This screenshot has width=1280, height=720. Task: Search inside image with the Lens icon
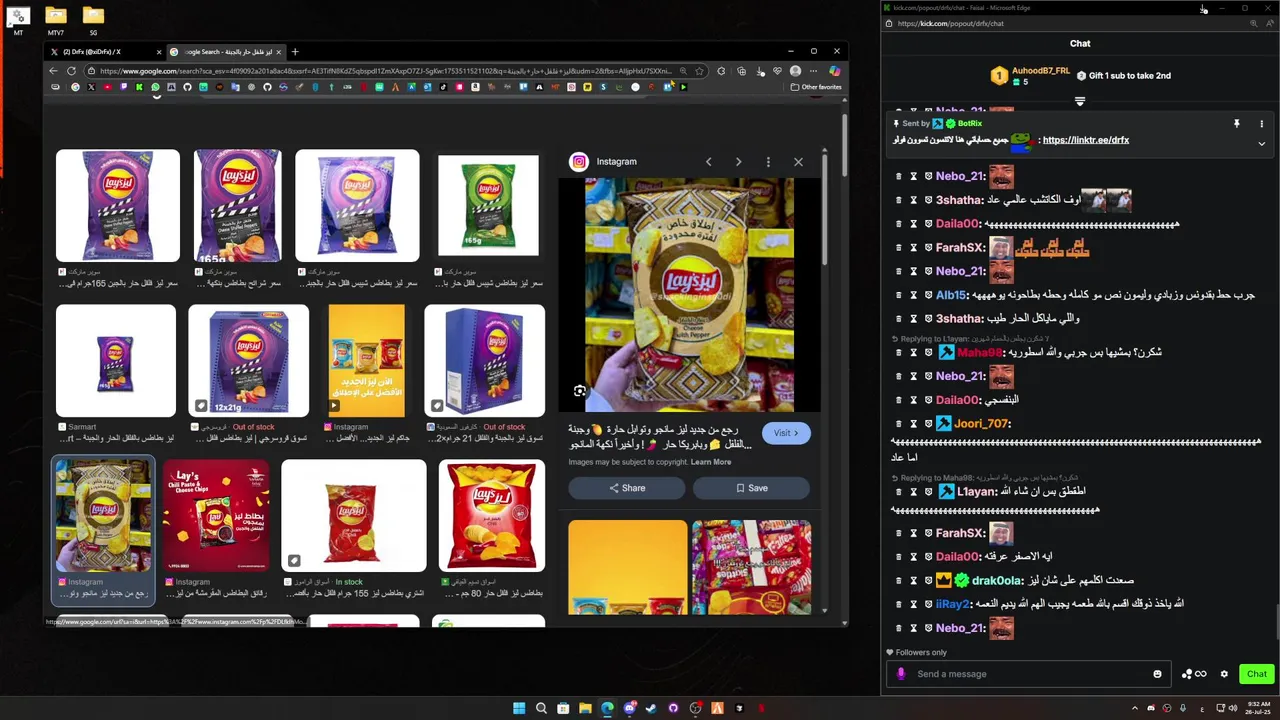tap(580, 391)
